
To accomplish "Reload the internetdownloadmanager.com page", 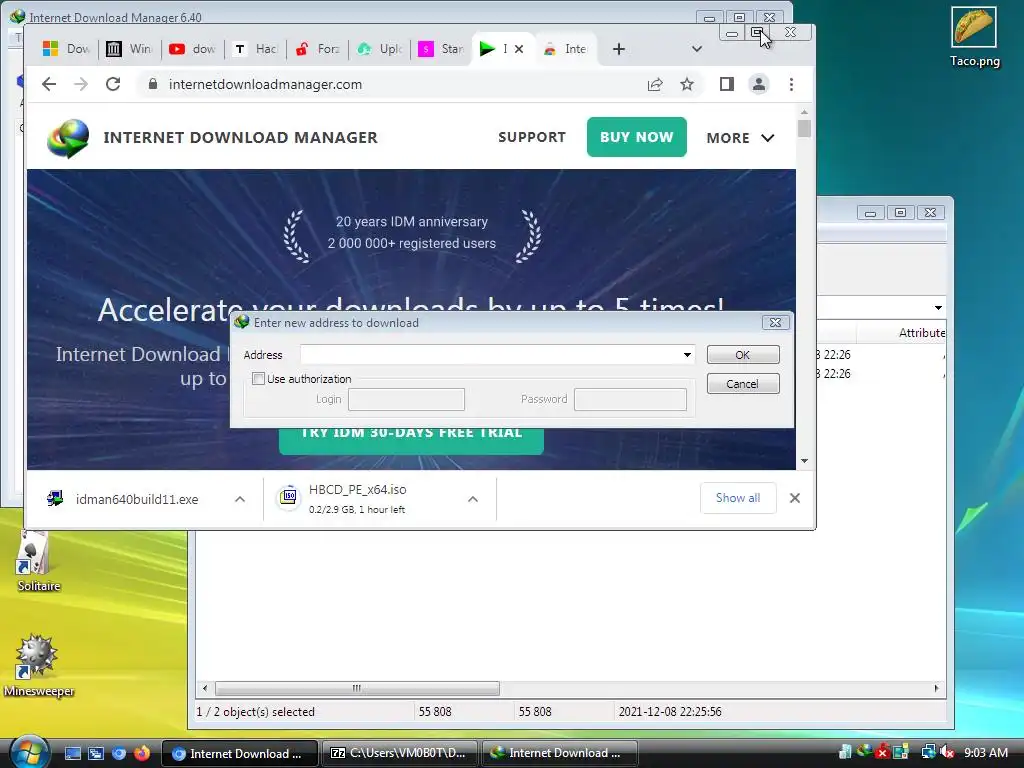I will [x=113, y=84].
